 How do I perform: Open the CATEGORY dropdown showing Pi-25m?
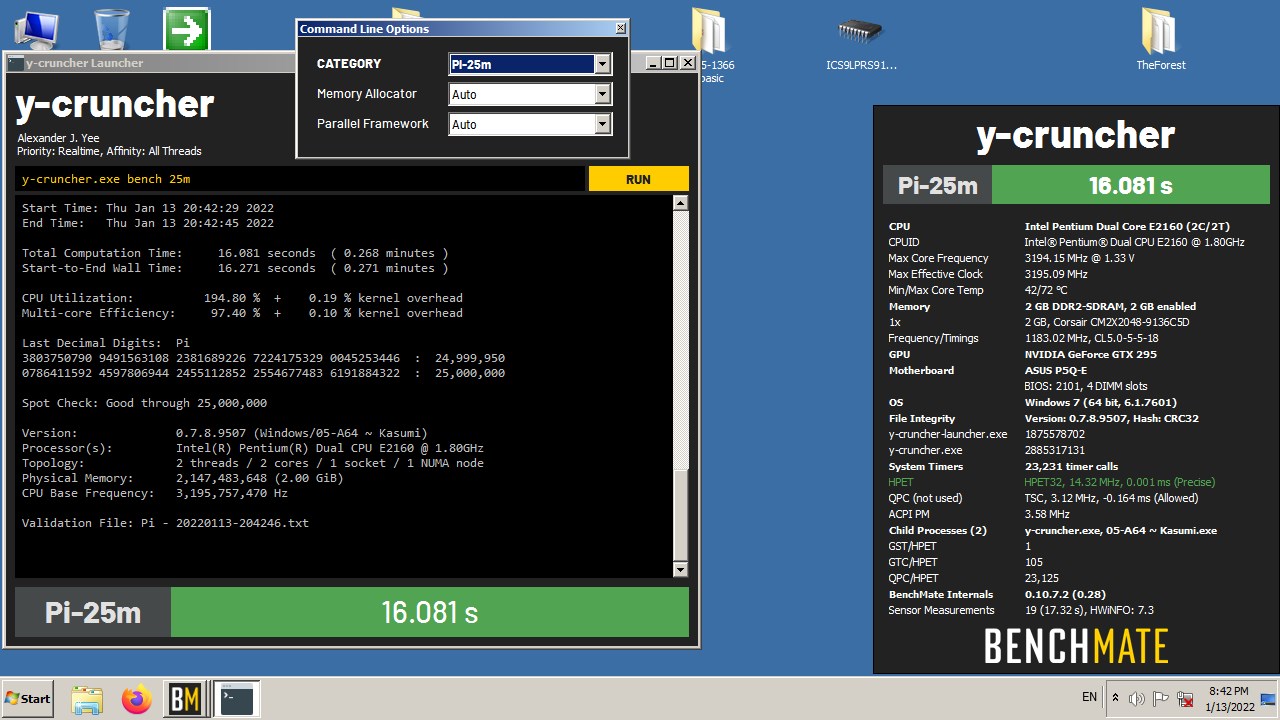529,64
